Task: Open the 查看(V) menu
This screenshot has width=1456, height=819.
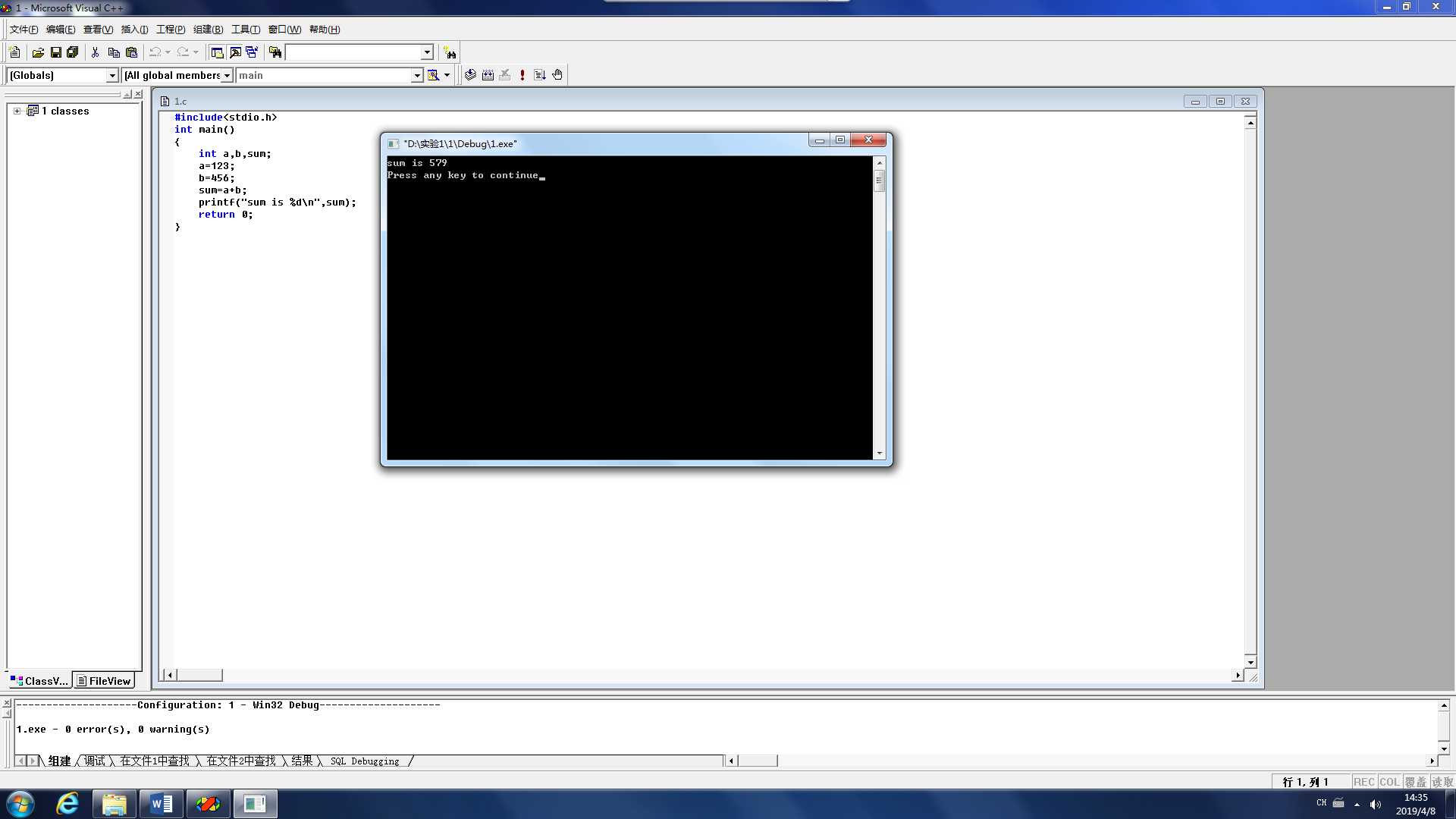Action: 98,30
